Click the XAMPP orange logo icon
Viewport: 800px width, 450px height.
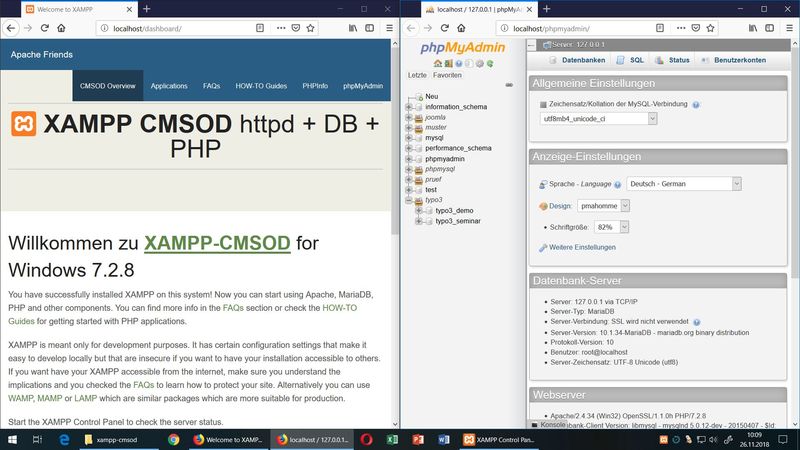pos(23,123)
